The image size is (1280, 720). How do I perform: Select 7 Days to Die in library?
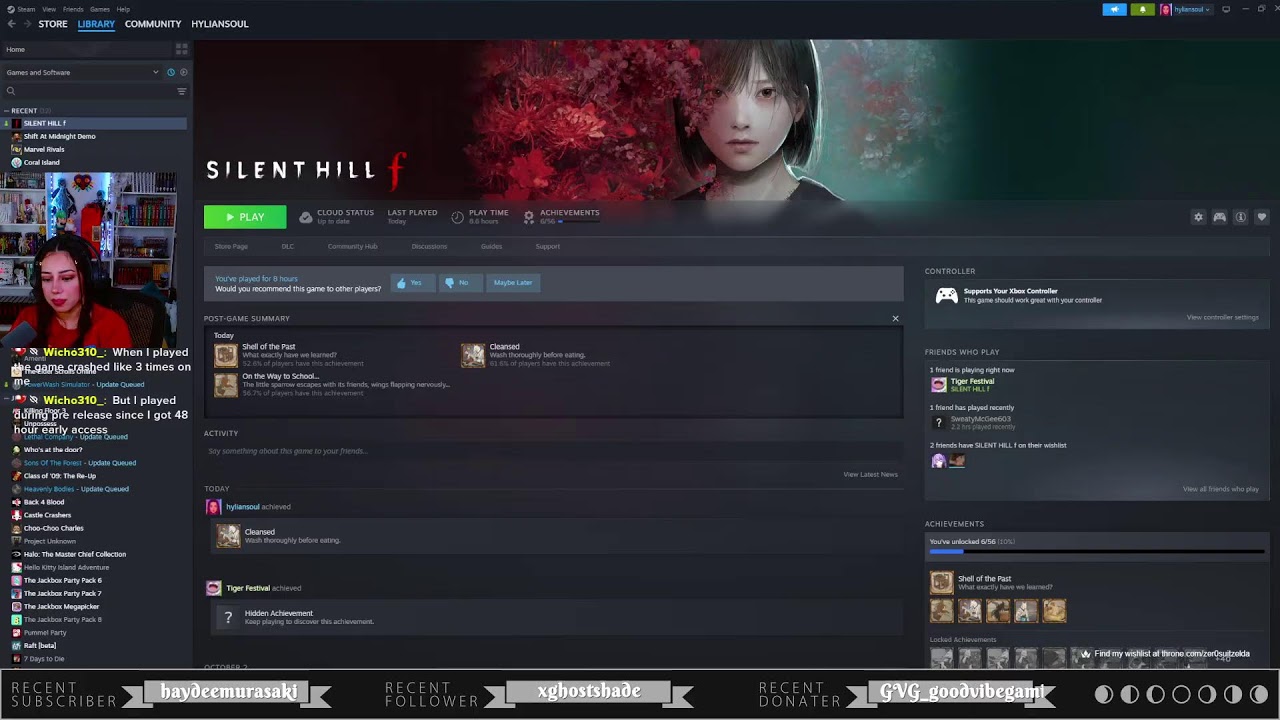(44, 658)
